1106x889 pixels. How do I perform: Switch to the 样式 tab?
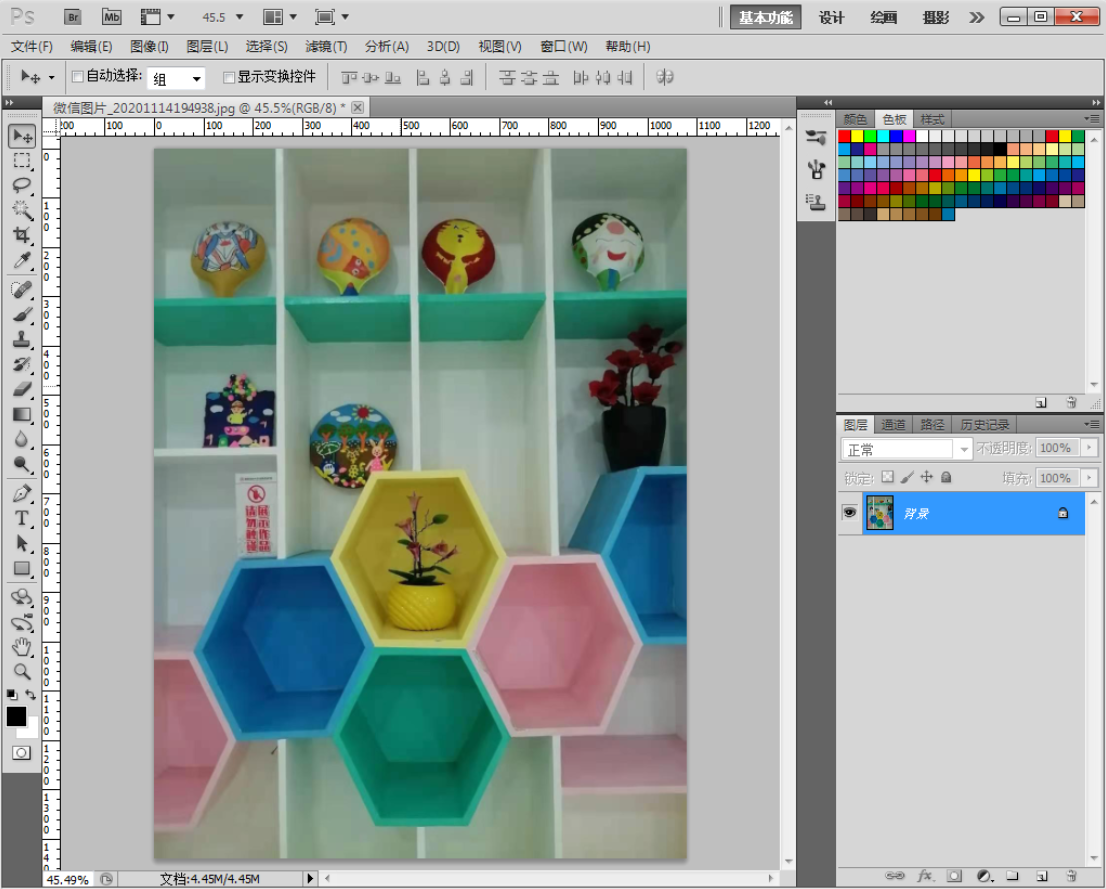point(932,119)
